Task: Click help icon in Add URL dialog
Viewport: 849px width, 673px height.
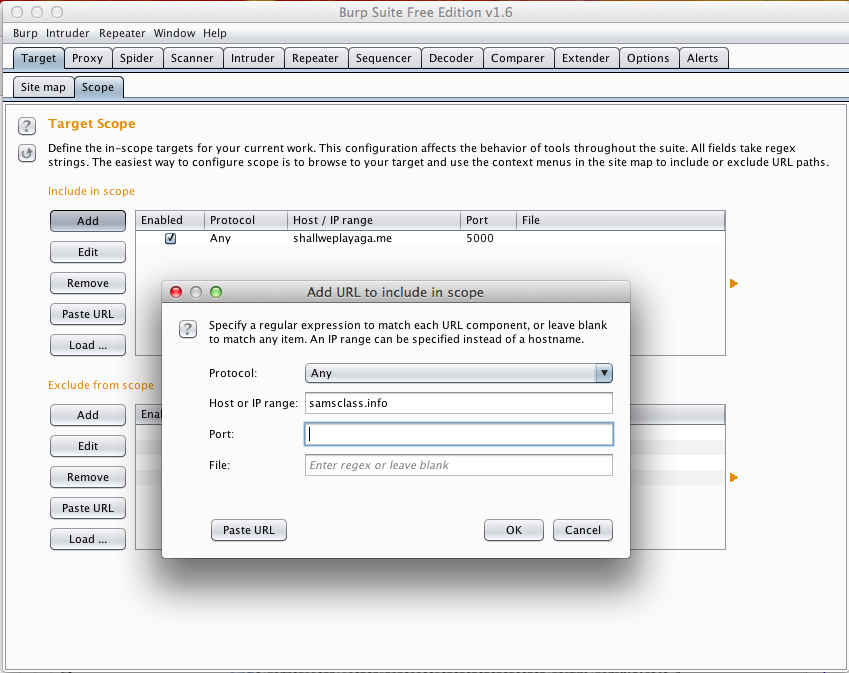Action: [x=188, y=329]
